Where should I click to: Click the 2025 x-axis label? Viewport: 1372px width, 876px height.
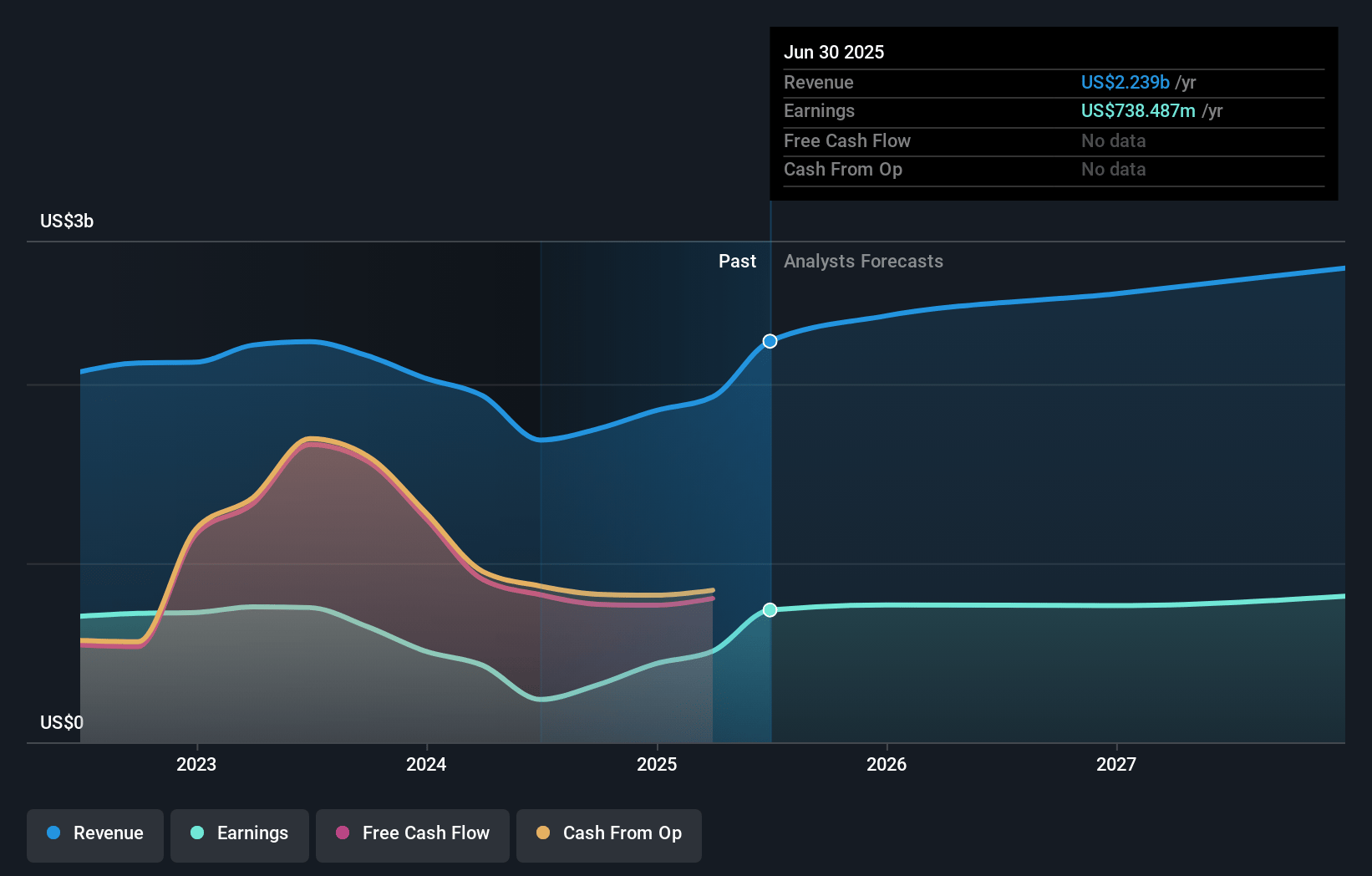pyautogui.click(x=657, y=764)
